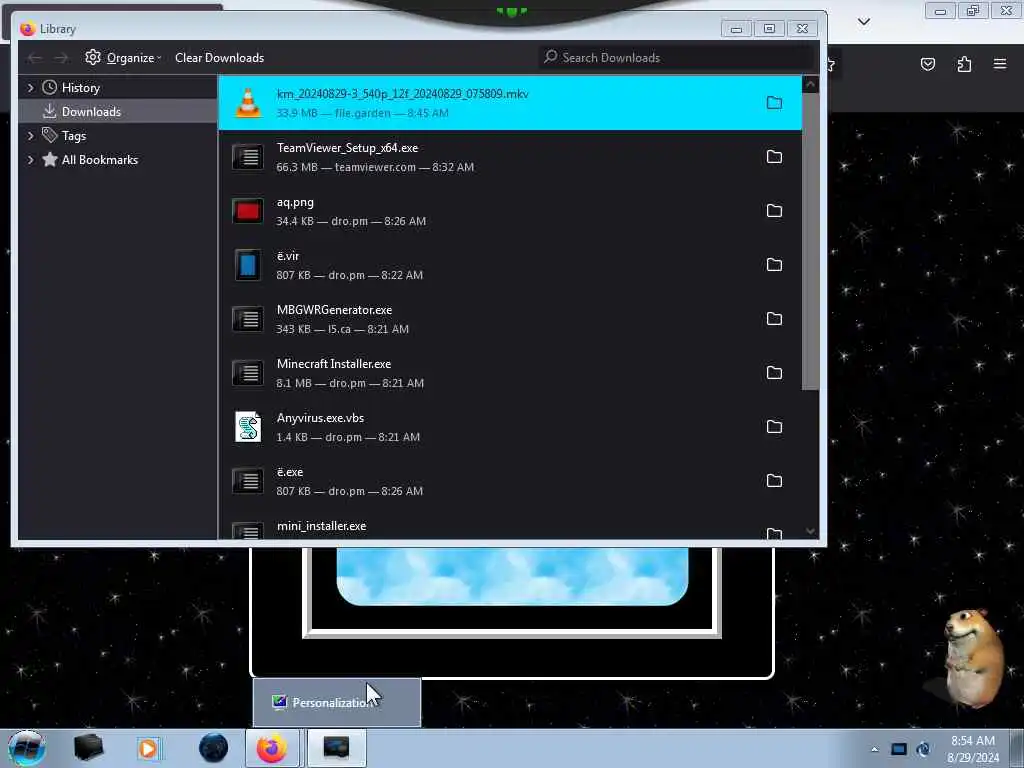Viewport: 1024px width, 768px height.
Task: Open the Organize dropdown menu
Action: coord(123,57)
